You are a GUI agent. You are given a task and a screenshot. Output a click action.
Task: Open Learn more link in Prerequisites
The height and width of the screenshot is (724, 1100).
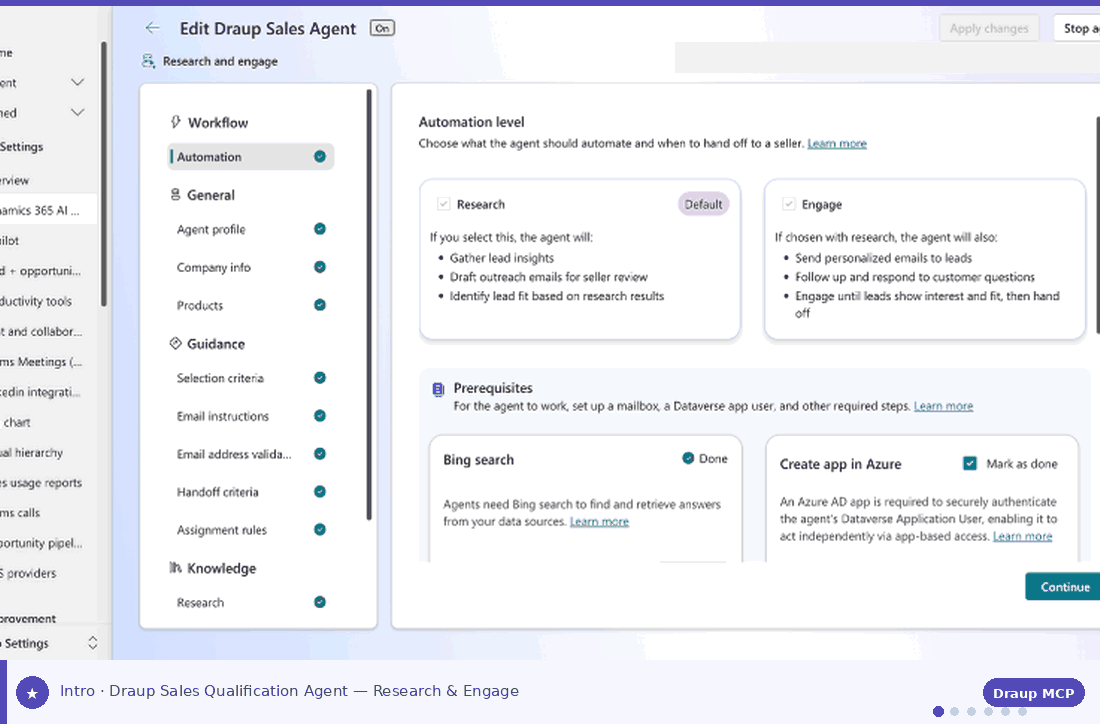point(943,405)
